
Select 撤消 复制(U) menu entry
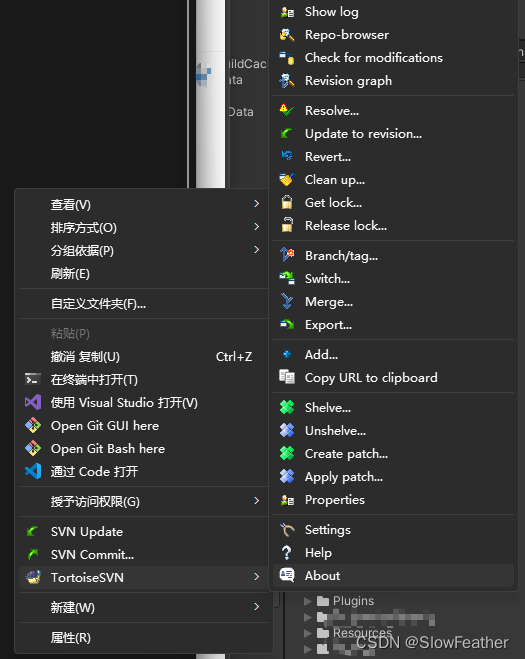point(143,357)
